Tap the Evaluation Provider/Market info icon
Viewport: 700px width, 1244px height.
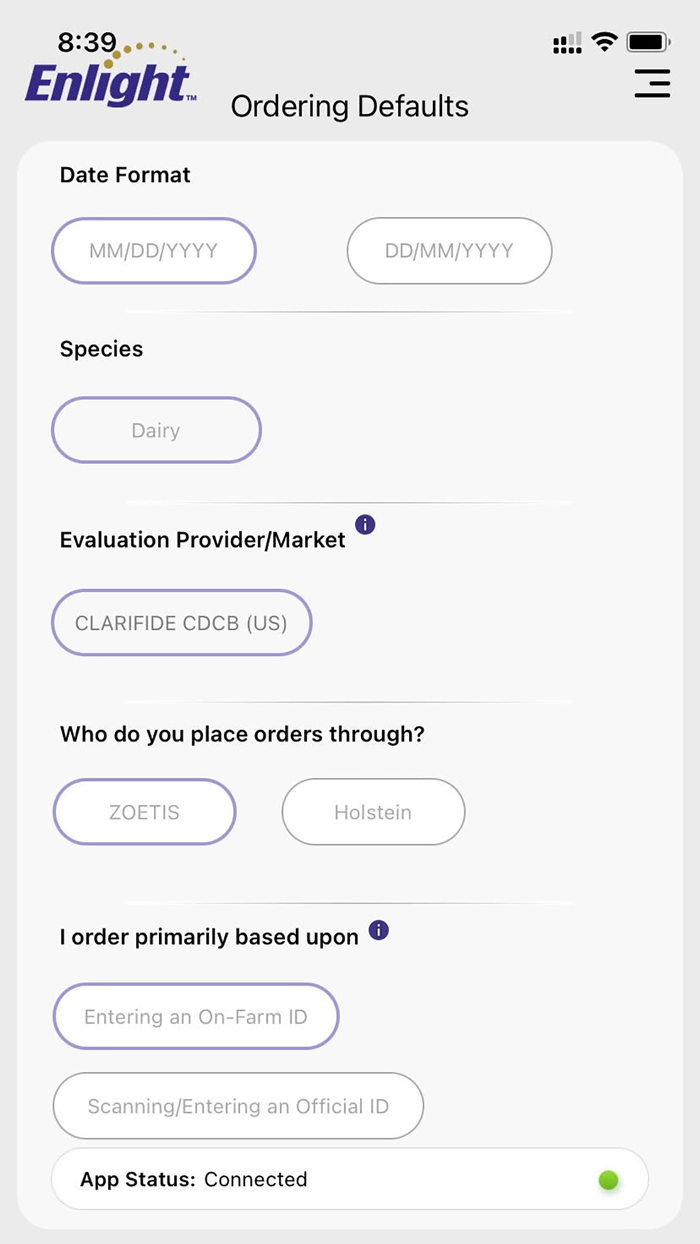click(x=365, y=524)
